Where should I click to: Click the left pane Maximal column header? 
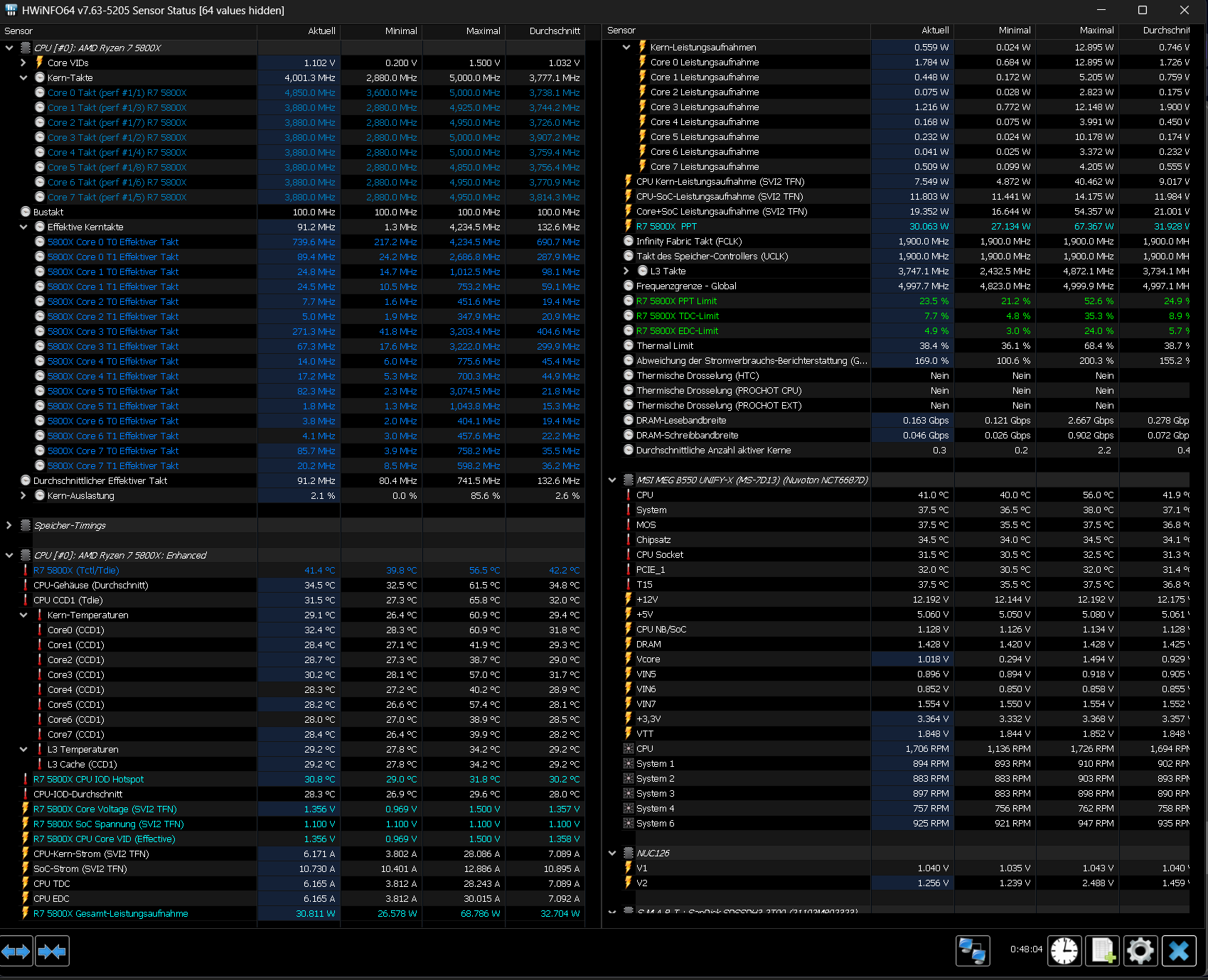(464, 31)
